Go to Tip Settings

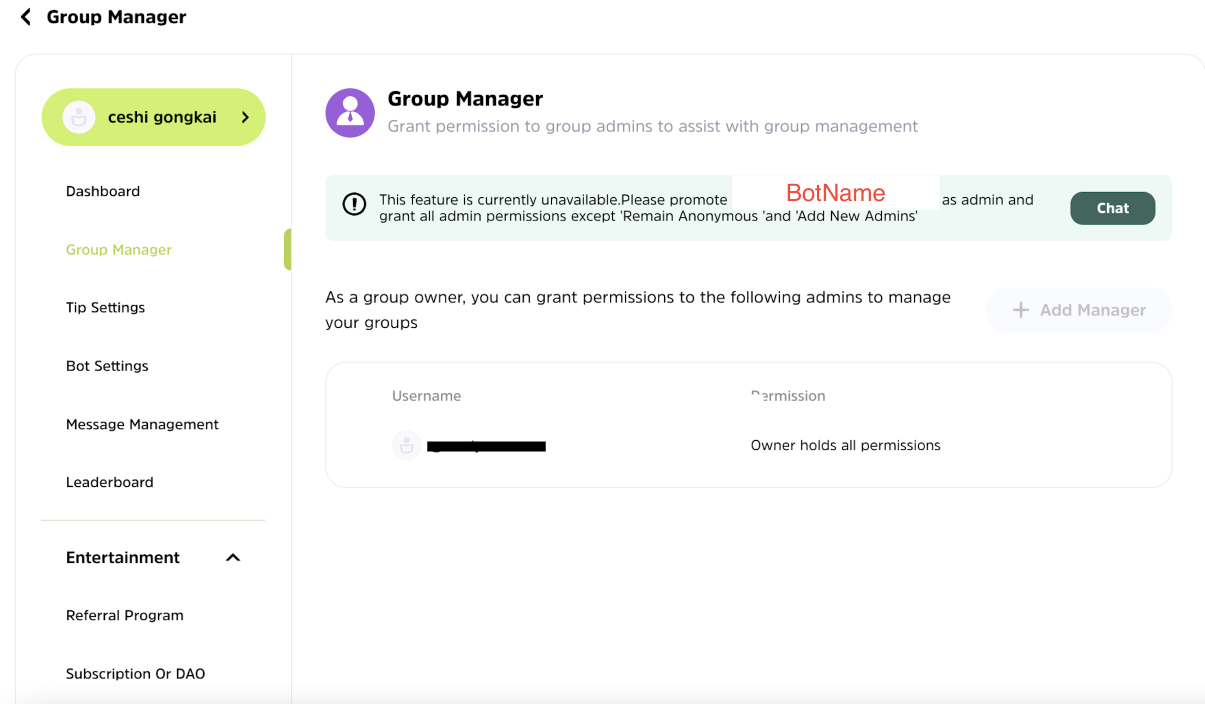106,308
